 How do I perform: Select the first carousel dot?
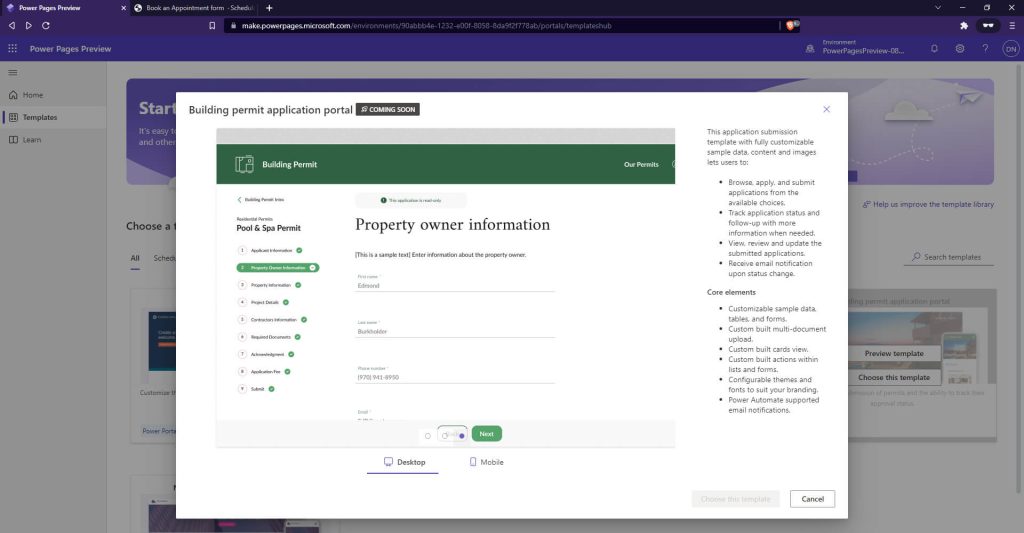point(428,436)
